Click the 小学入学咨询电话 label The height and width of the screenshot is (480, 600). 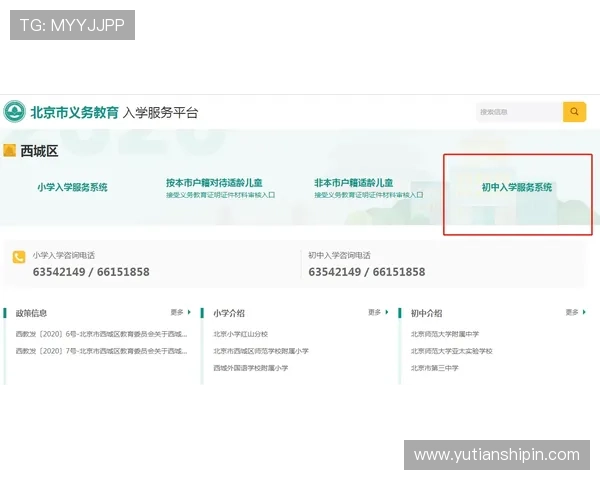pyautogui.click(x=64, y=255)
